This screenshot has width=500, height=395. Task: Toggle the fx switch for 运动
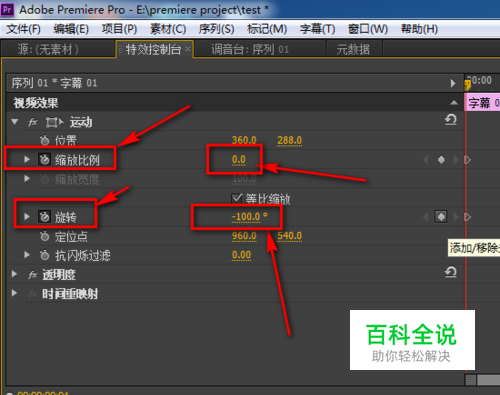(x=33, y=122)
